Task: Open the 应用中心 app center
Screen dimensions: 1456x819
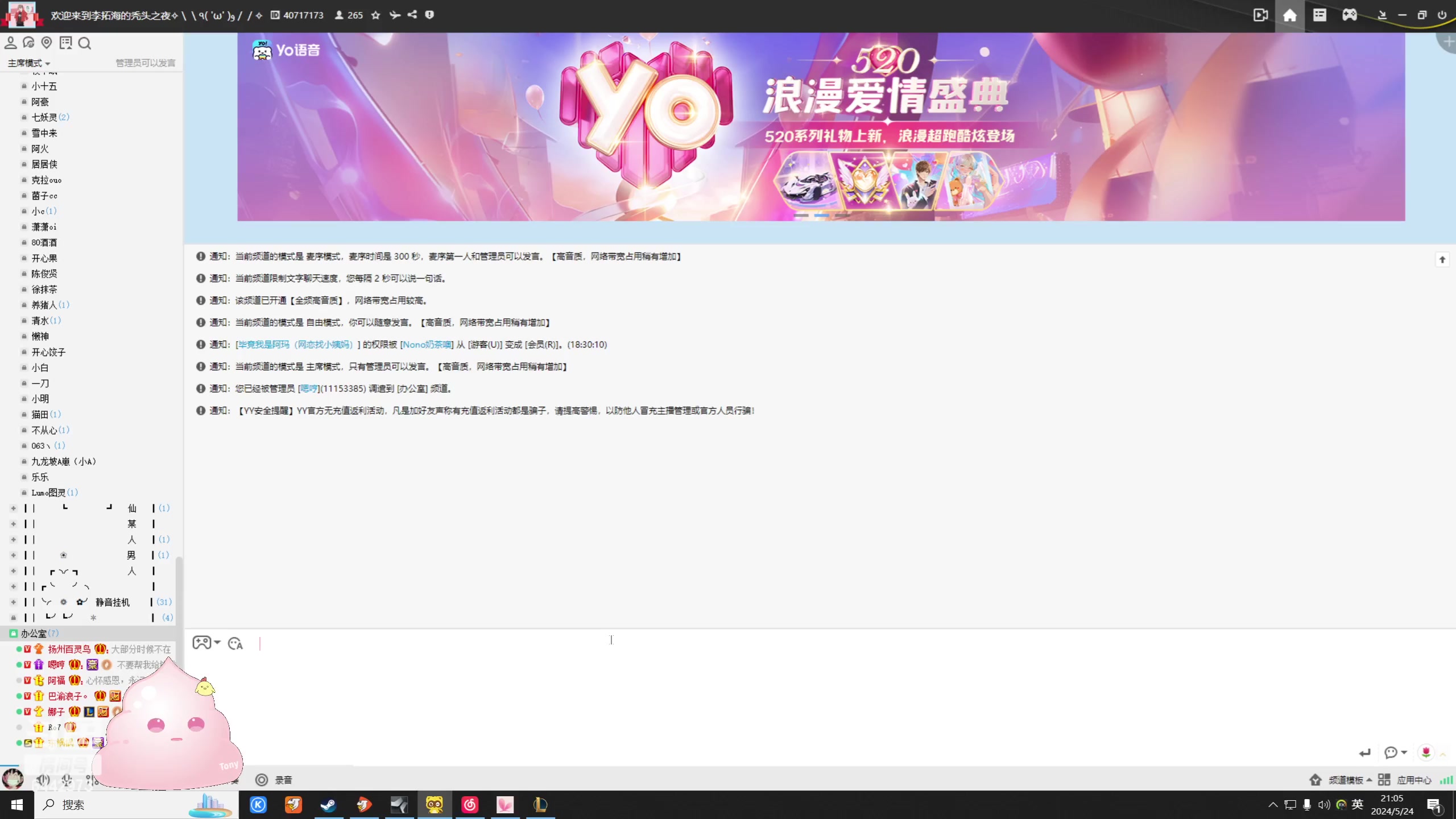Action: pos(1405,780)
